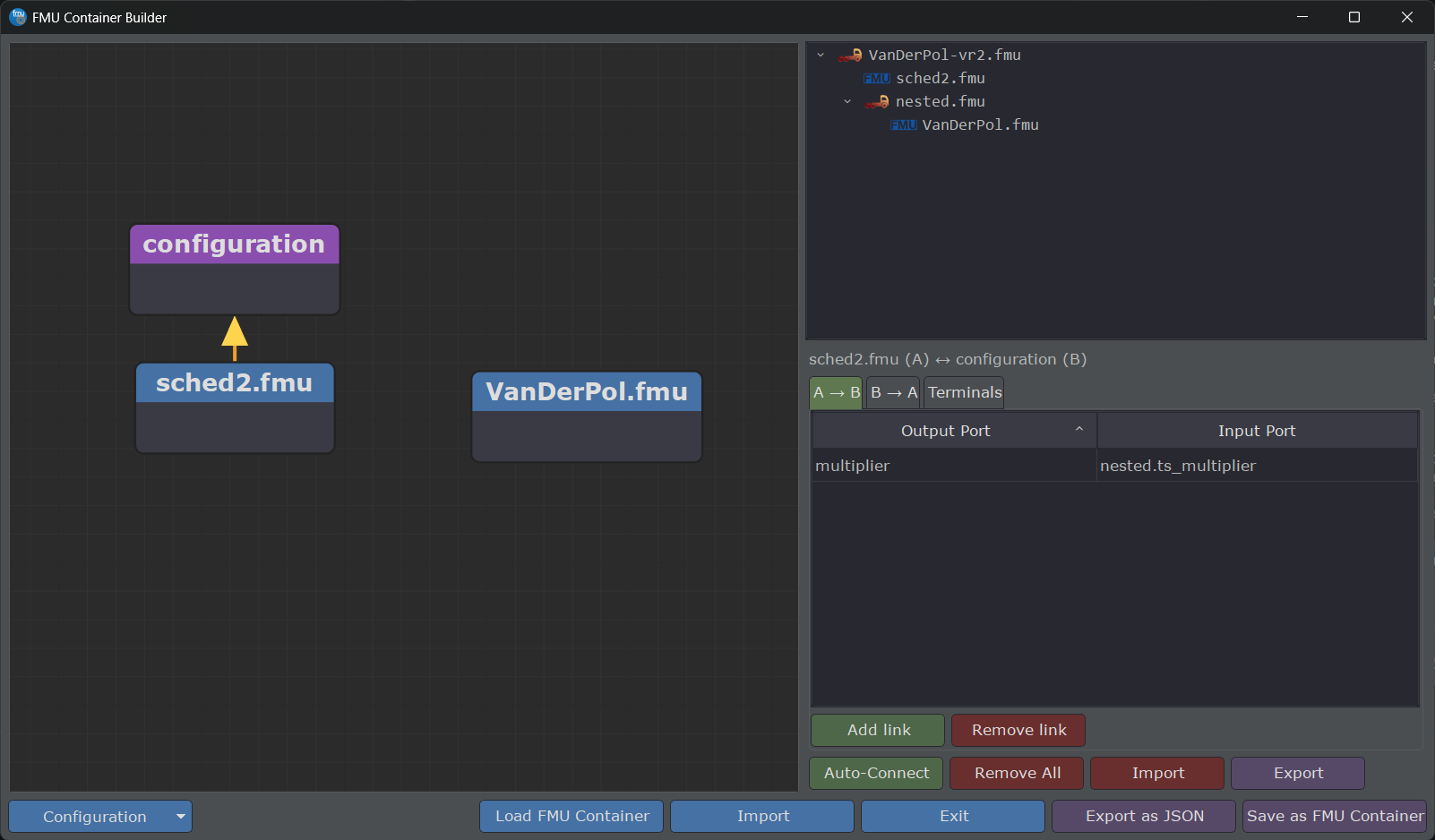Click the VanDerPol.fmu FMU icon in tree
Viewport: 1435px width, 840px height.
904,125
